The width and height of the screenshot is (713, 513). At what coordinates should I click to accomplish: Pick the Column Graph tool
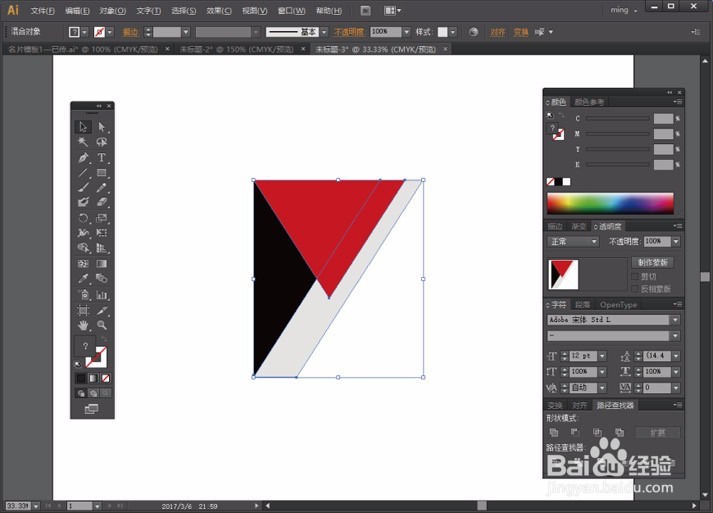click(x=101, y=295)
